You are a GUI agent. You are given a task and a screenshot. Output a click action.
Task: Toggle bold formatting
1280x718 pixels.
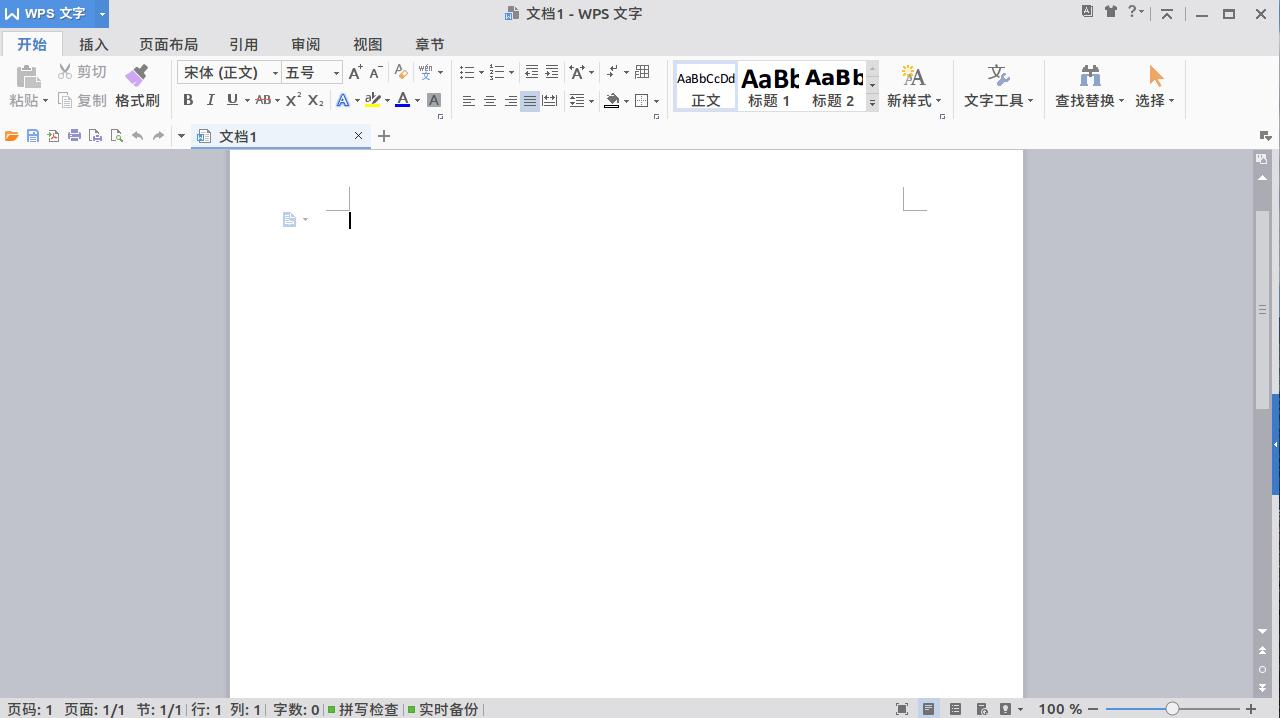[188, 100]
